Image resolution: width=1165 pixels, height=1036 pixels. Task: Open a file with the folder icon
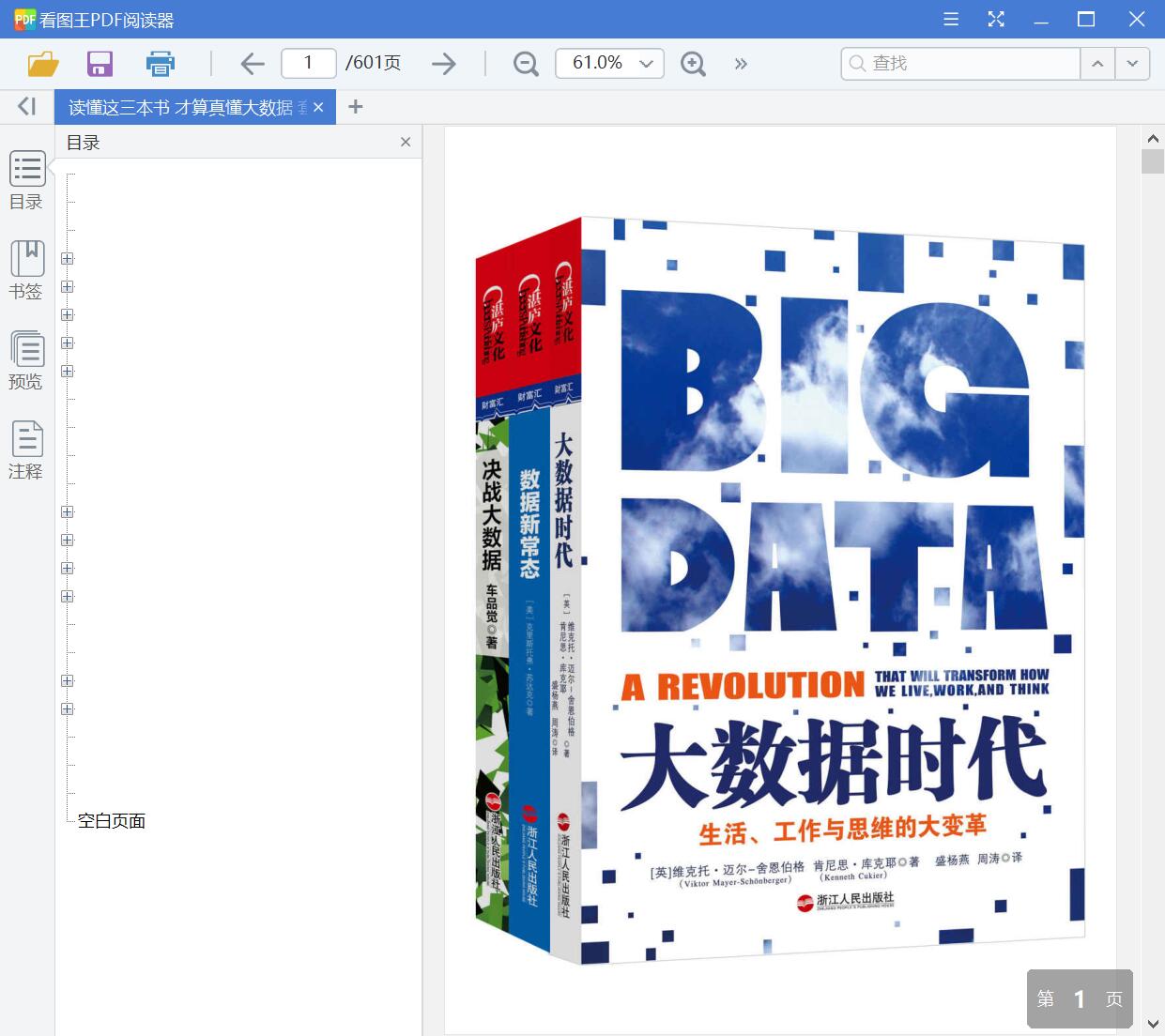click(x=43, y=64)
